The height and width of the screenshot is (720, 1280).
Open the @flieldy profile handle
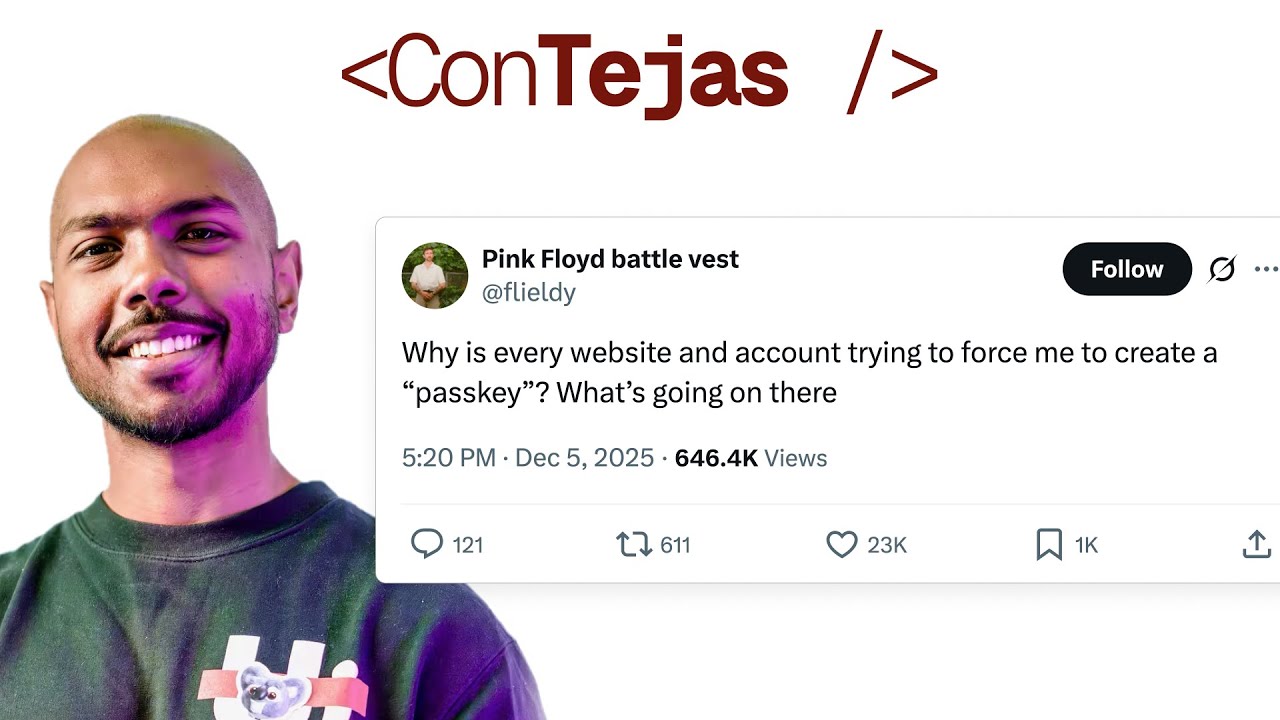(529, 293)
